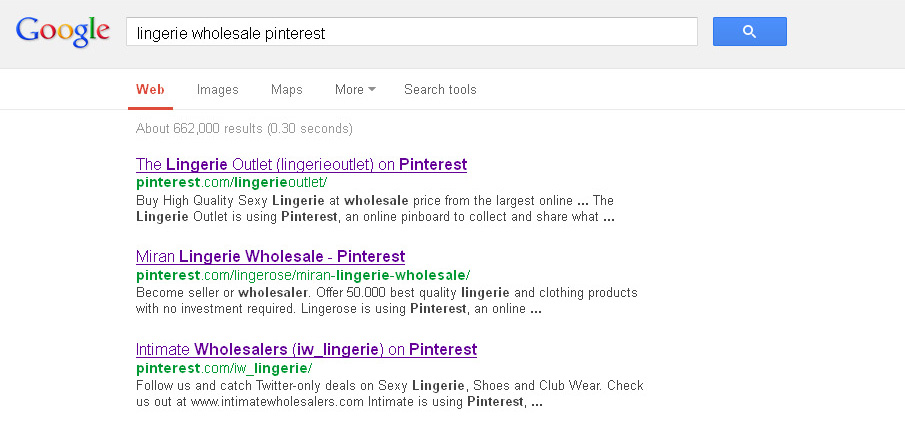Viewport: 905px width, 425px height.
Task: Select the Web tab
Action: point(150,90)
